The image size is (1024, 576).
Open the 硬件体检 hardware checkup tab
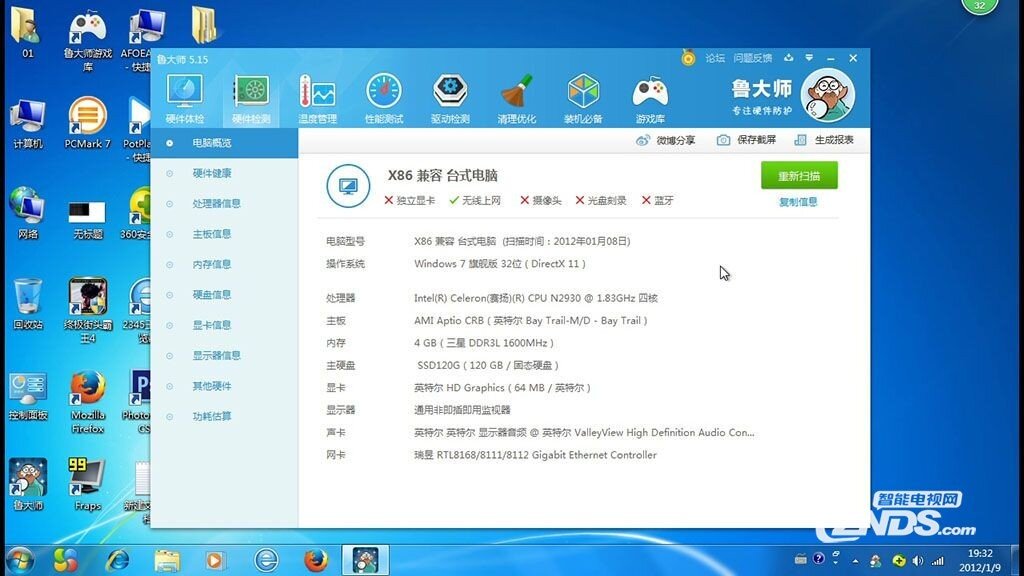click(185, 99)
